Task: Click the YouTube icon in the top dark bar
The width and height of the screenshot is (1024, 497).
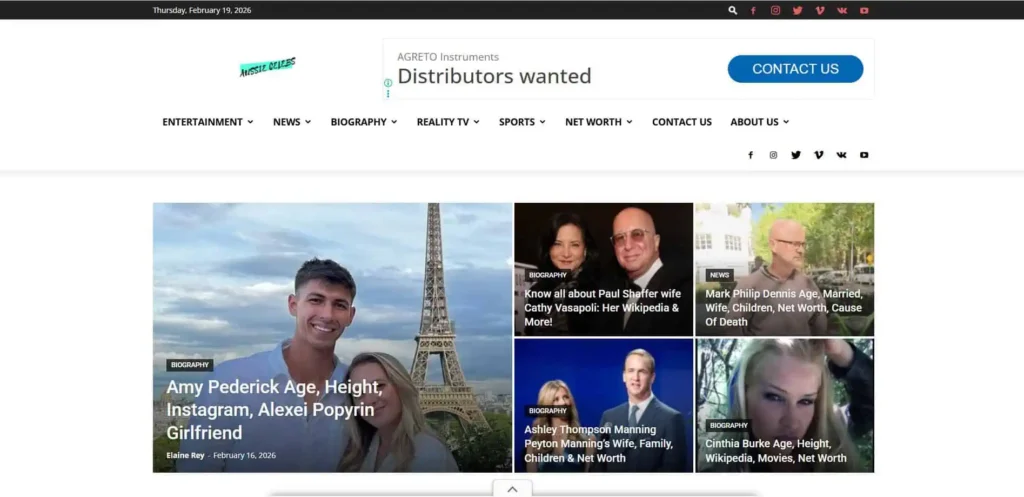Action: (864, 10)
